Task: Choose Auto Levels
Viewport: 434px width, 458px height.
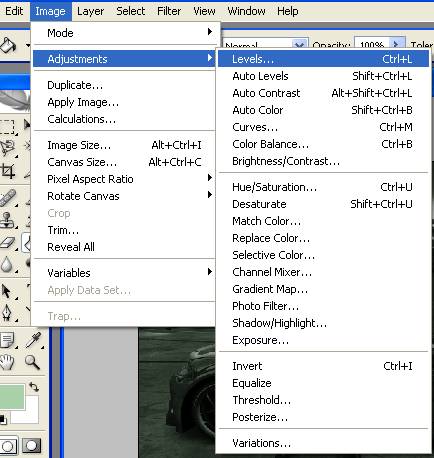Action: tap(323, 76)
